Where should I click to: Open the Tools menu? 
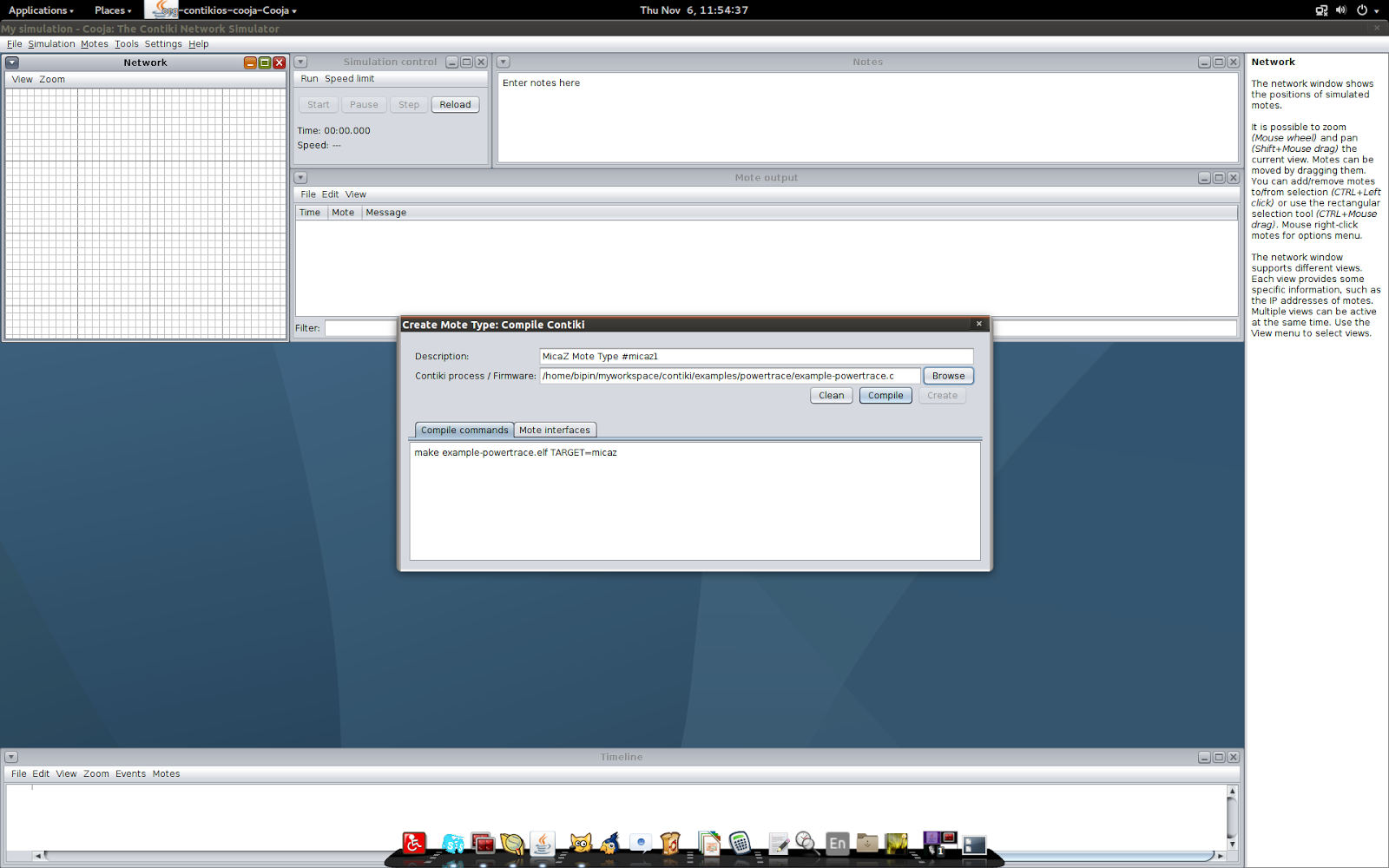tap(127, 44)
